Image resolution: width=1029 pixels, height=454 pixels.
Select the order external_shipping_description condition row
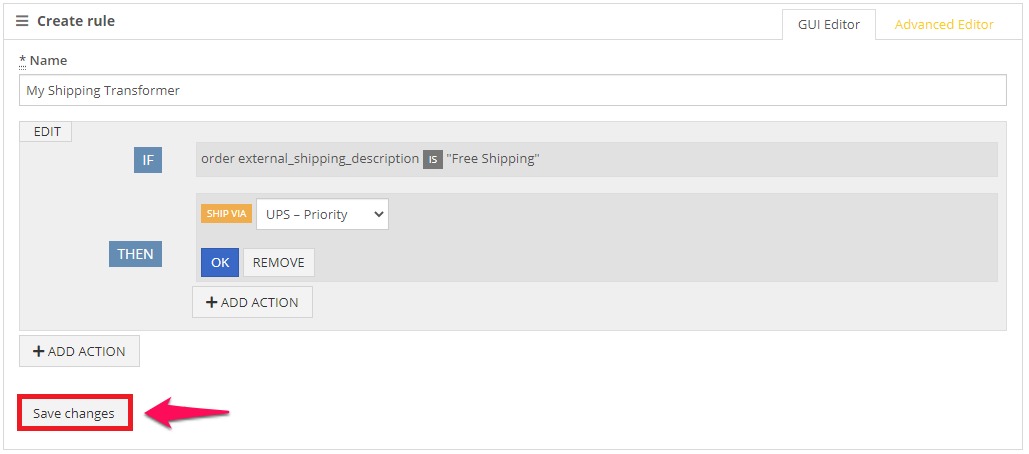(597, 159)
